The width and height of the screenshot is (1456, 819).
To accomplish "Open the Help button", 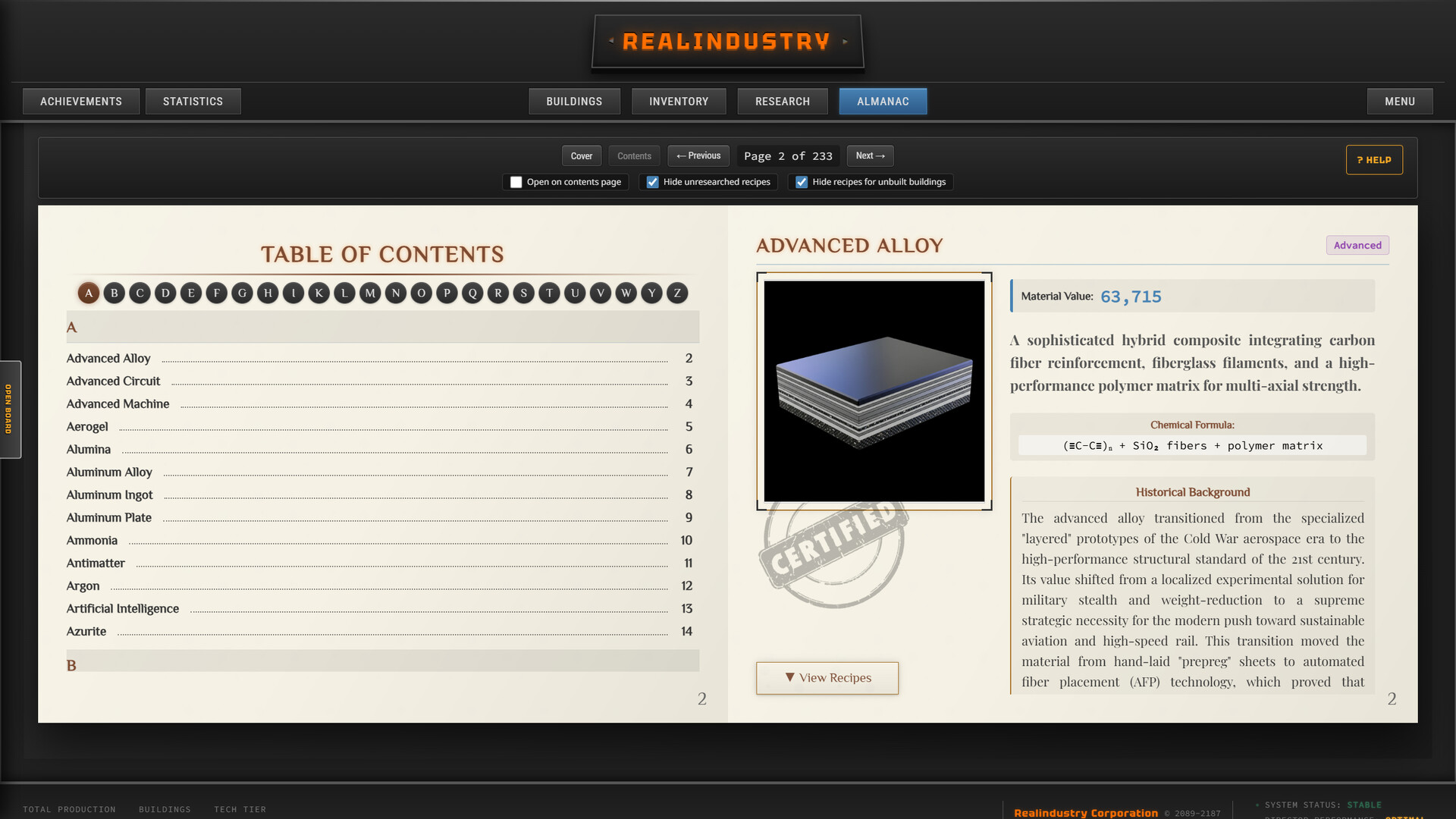I will pyautogui.click(x=1374, y=160).
